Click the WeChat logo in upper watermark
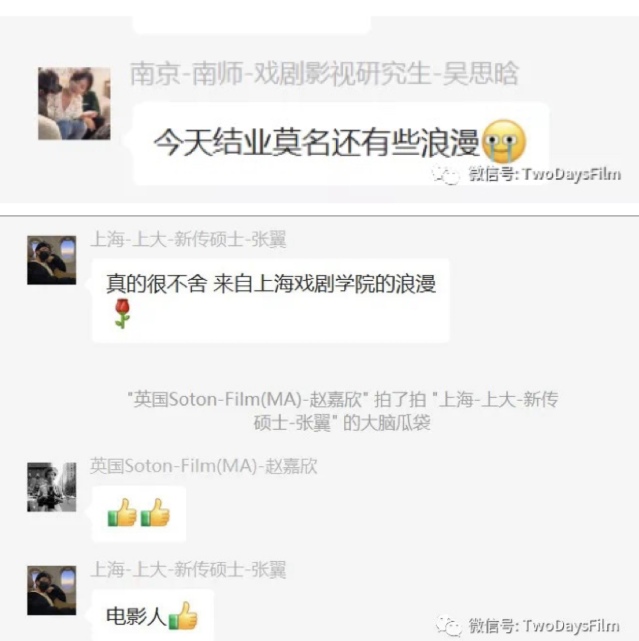Screen dimensions: 639x641 pos(446,175)
